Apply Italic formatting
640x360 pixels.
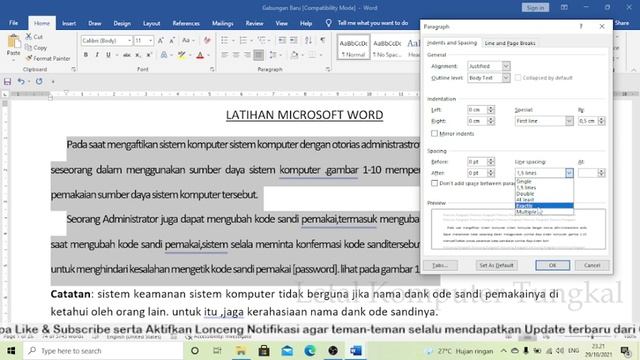coord(97,55)
